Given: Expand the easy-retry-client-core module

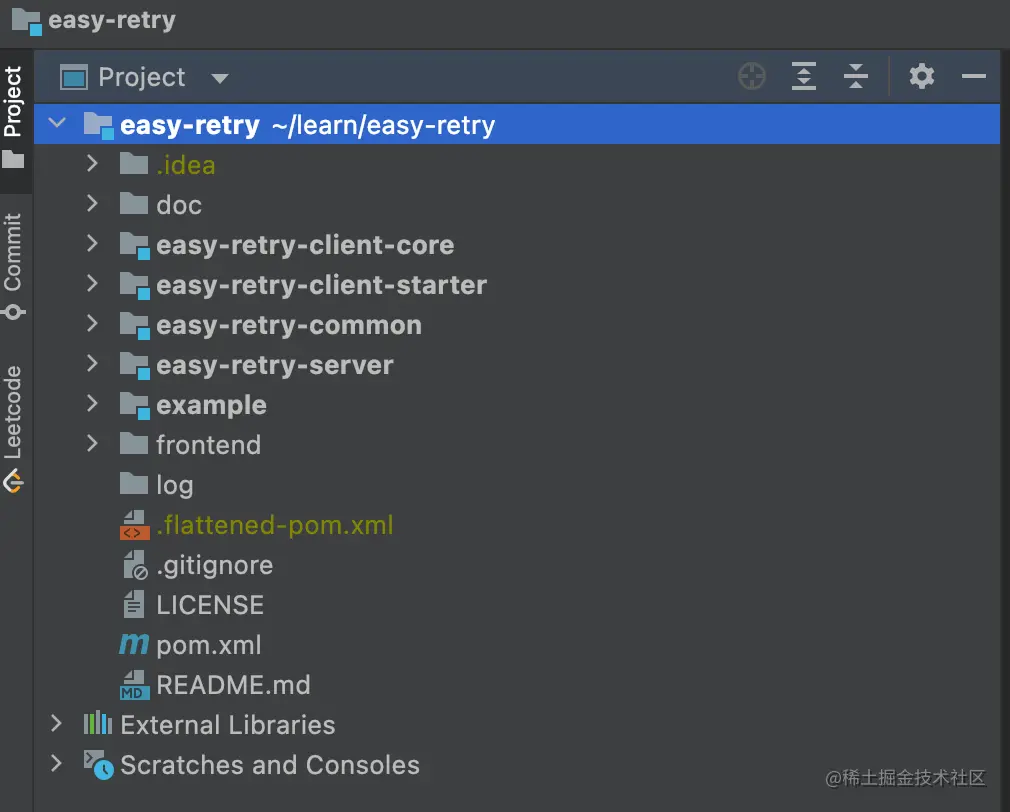Looking at the screenshot, I should click(92, 243).
